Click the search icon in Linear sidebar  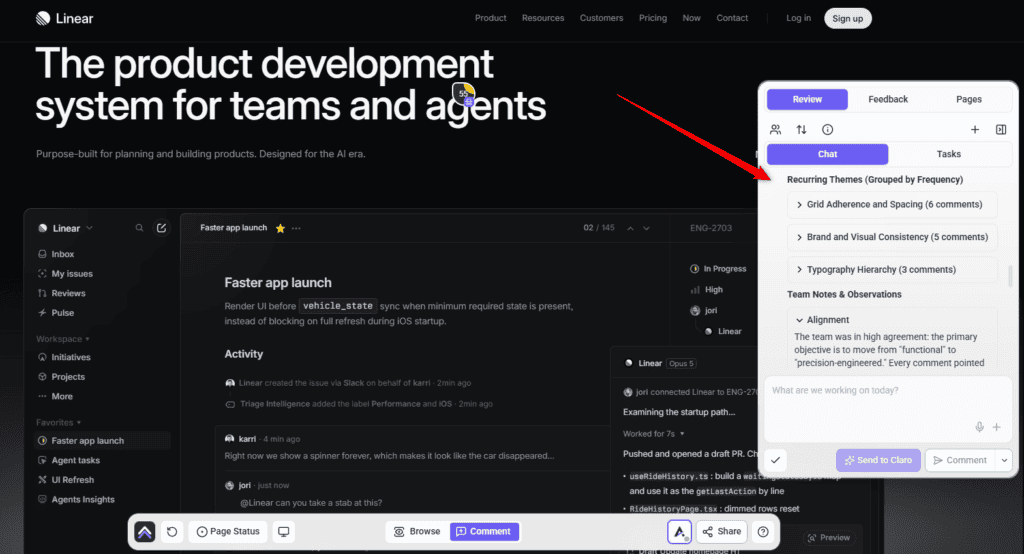click(x=139, y=228)
